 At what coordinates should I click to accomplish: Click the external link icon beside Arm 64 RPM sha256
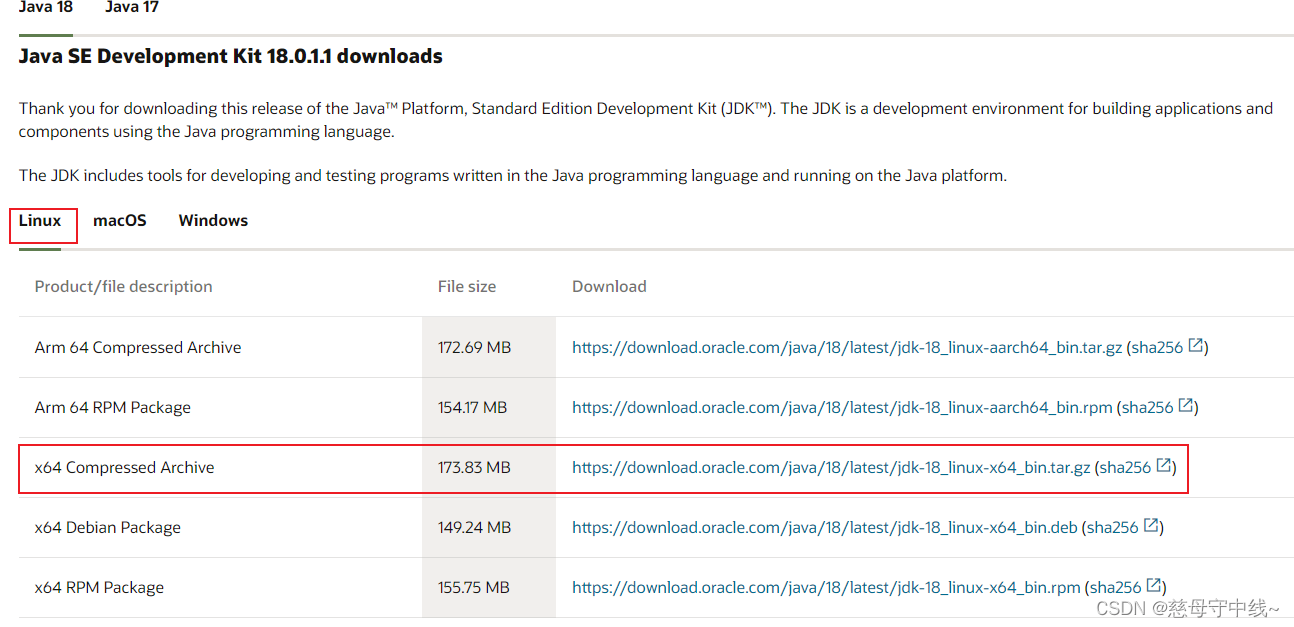point(1186,405)
